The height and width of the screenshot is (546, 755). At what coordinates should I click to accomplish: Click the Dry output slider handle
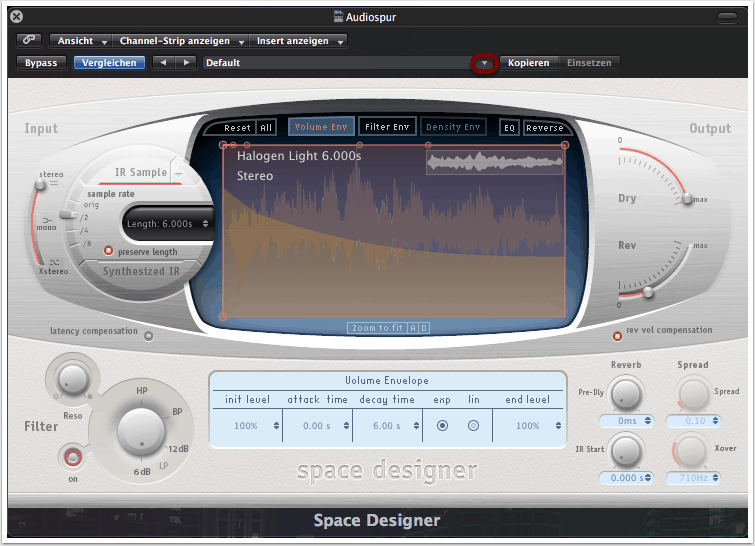(x=687, y=200)
